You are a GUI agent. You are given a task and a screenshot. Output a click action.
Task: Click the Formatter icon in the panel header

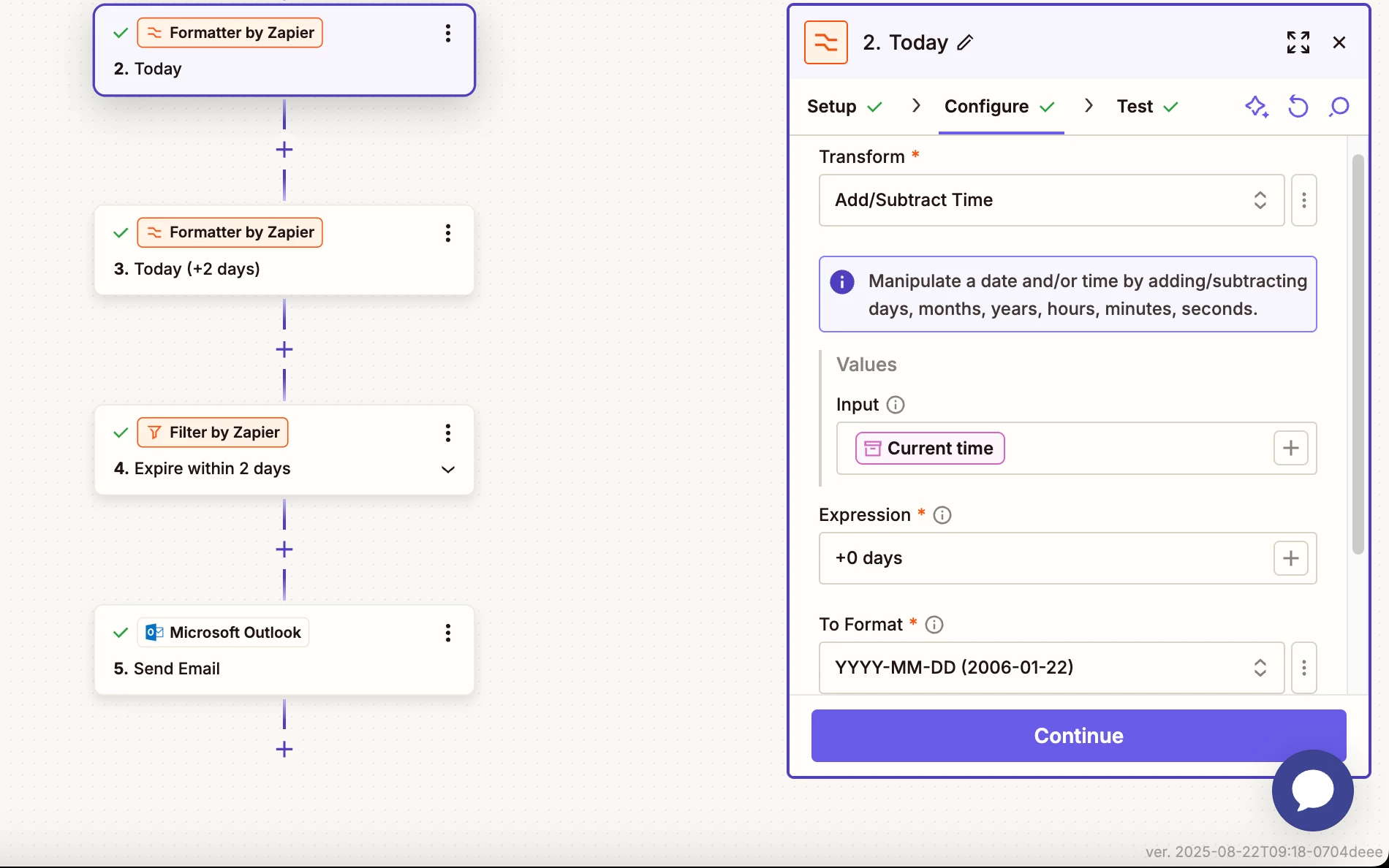826,42
